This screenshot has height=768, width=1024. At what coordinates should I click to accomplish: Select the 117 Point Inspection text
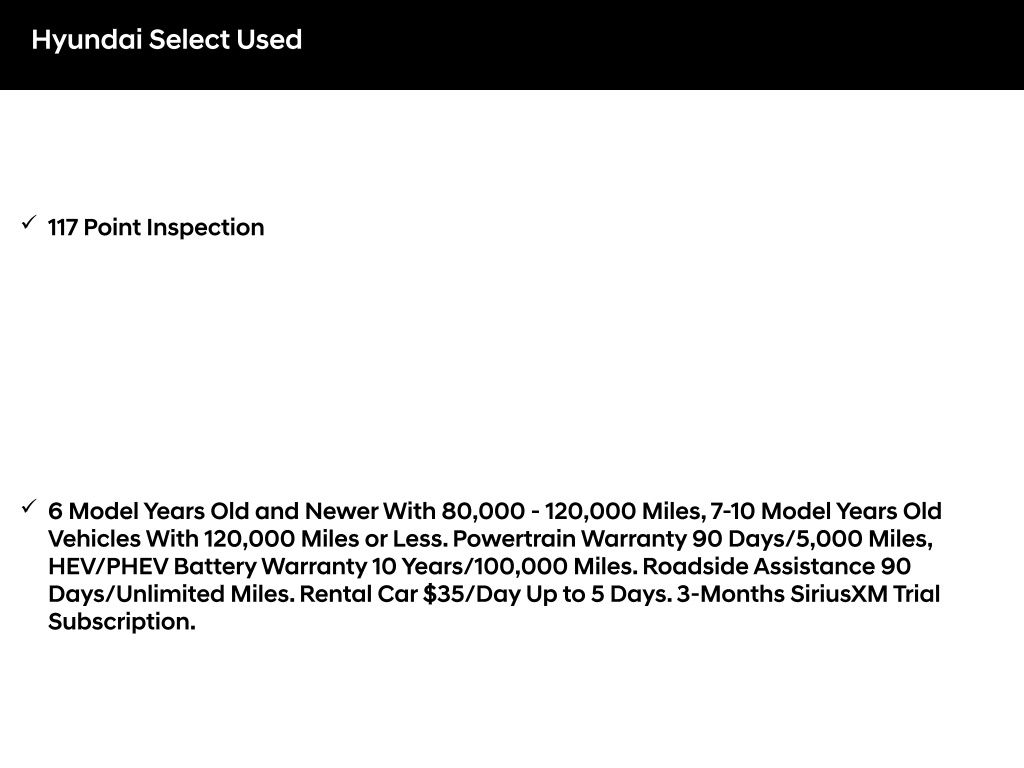click(x=156, y=228)
